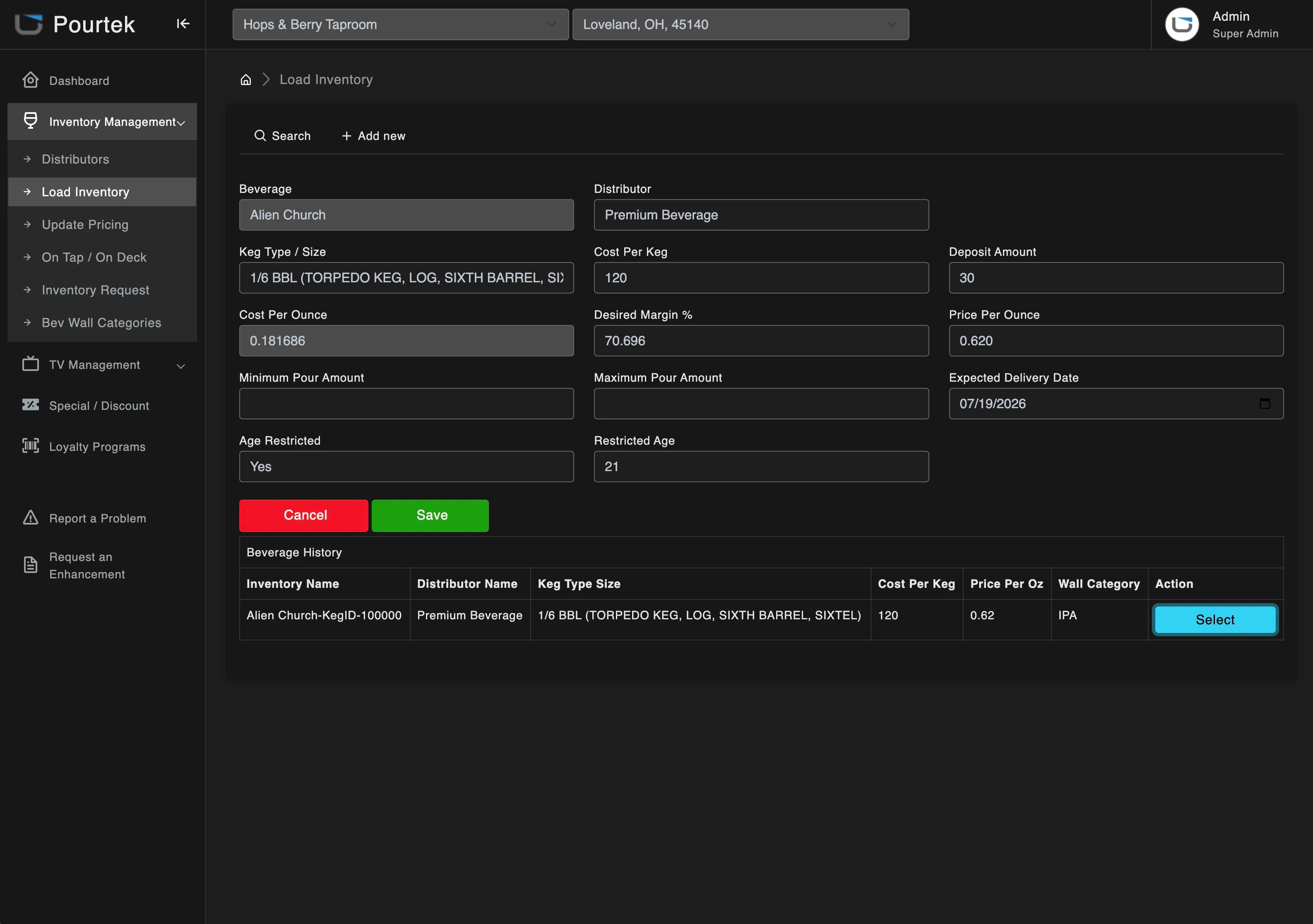Click the arrow icon beside Distributors
Image resolution: width=1313 pixels, height=924 pixels.
(x=27, y=159)
